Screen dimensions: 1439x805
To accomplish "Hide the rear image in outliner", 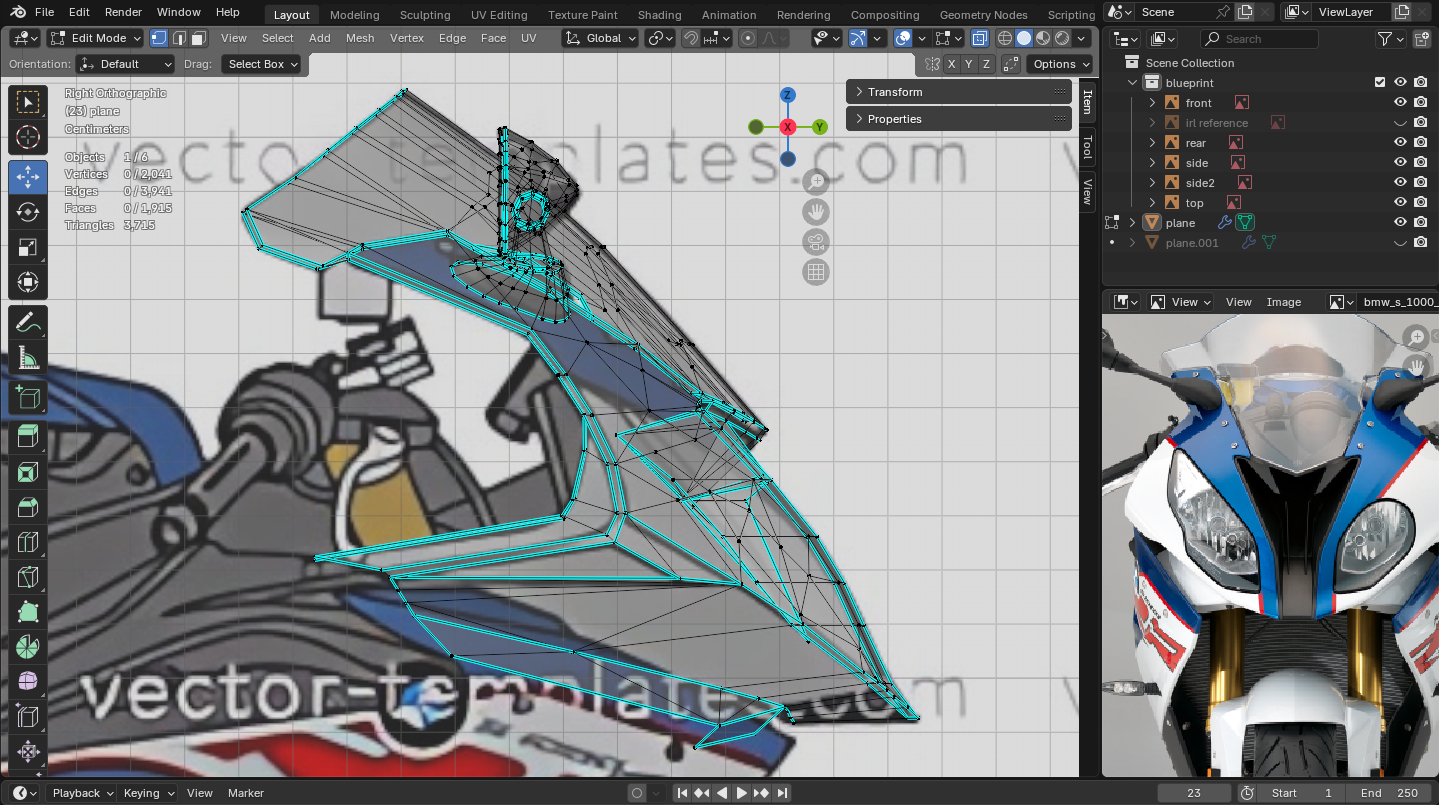I will pos(1400,143).
